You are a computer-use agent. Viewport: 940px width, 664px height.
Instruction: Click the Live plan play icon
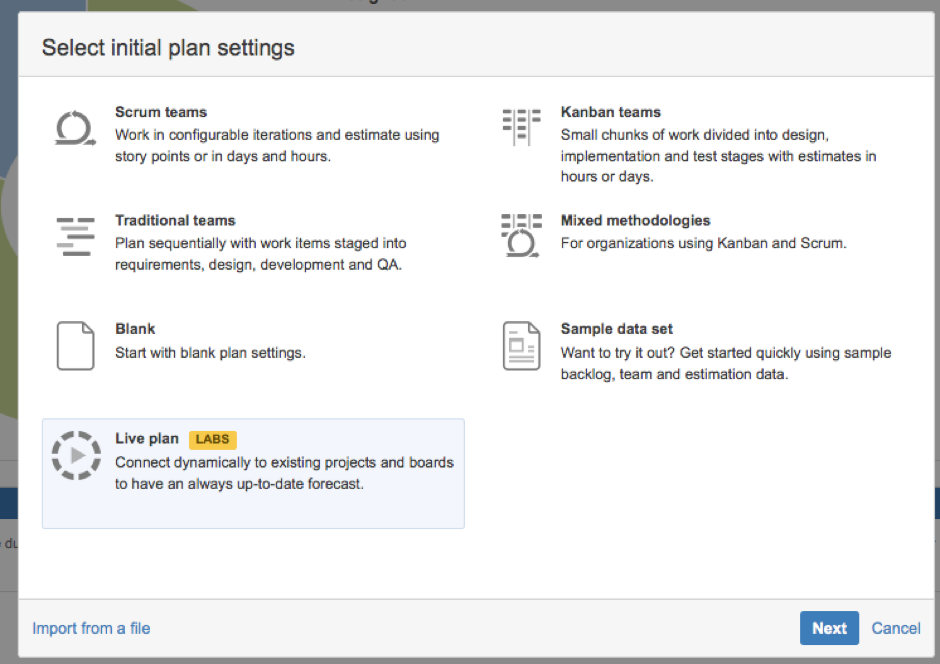tap(76, 455)
